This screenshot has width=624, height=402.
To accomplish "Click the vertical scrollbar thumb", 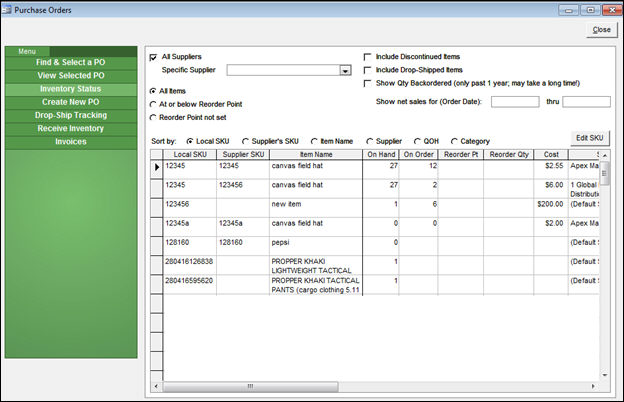I will click(x=604, y=174).
